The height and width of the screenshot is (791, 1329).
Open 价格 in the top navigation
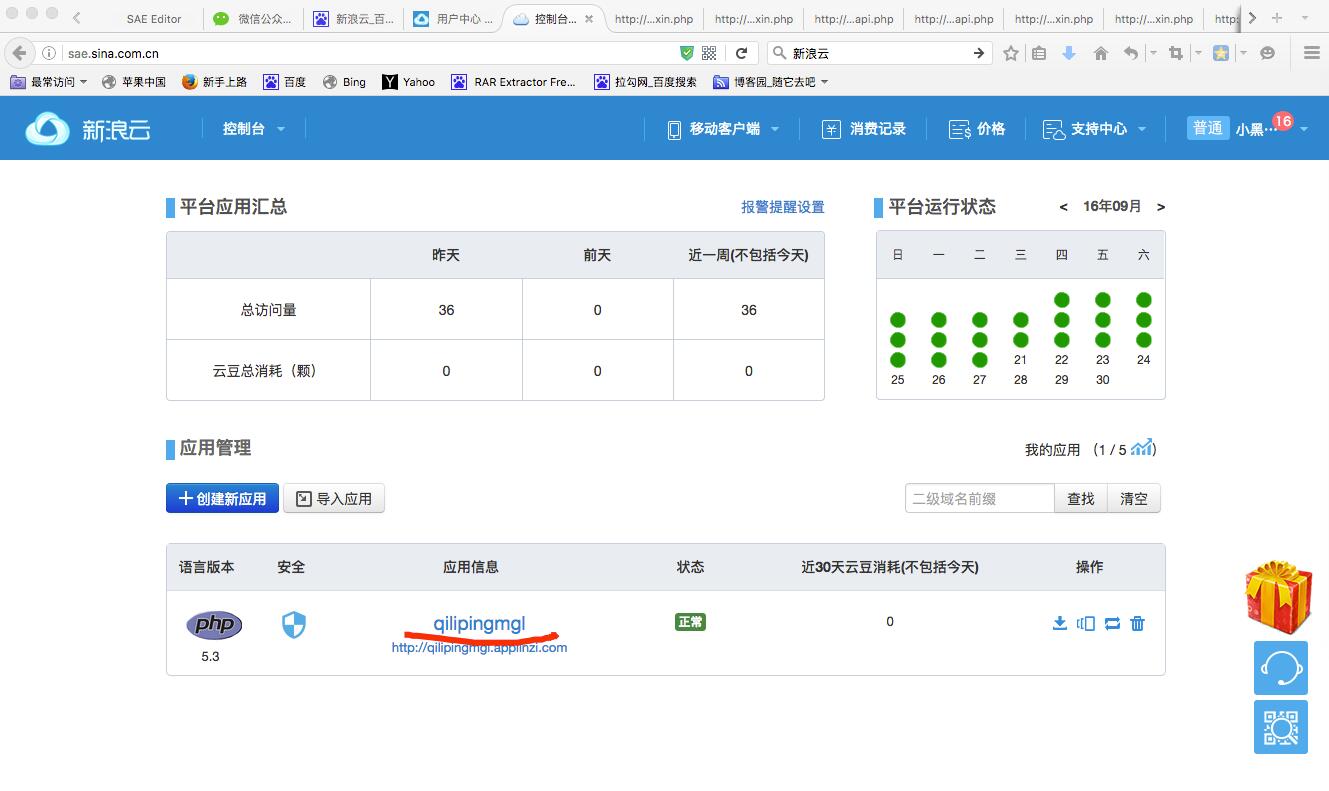(x=976, y=129)
